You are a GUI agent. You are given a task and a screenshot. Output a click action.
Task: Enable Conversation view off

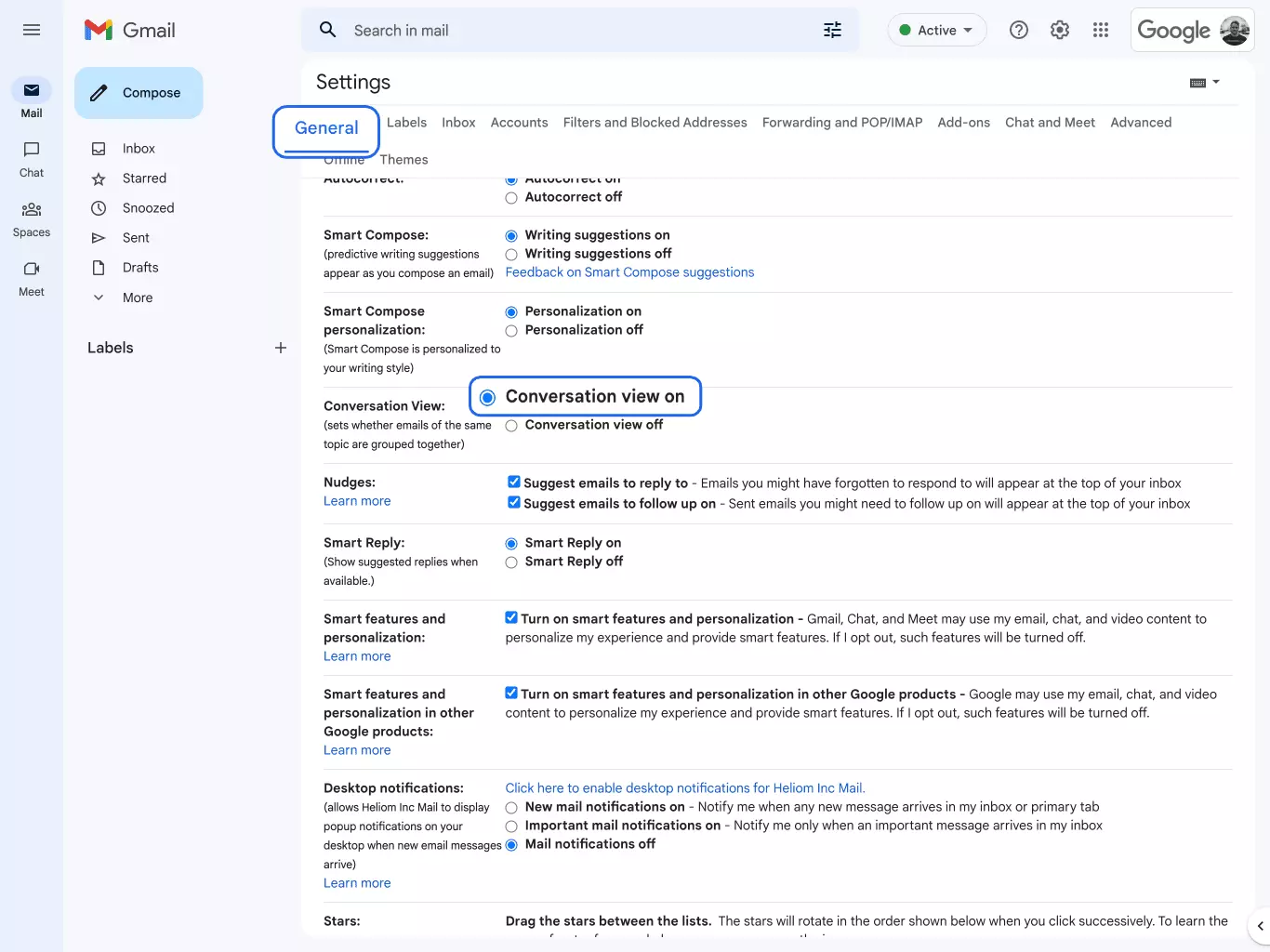tap(511, 425)
